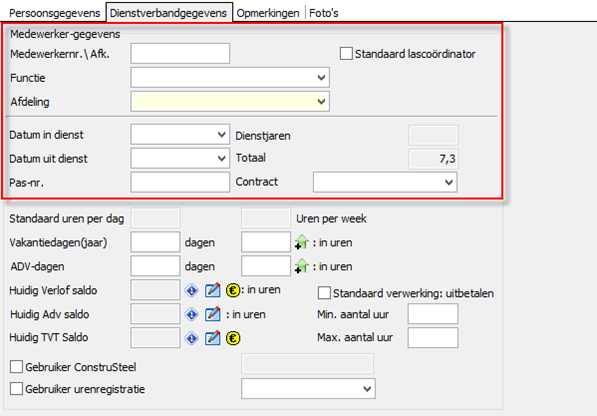Click green arrow icon for ADV-dagen hours
The height and width of the screenshot is (416, 597).
pos(302,266)
